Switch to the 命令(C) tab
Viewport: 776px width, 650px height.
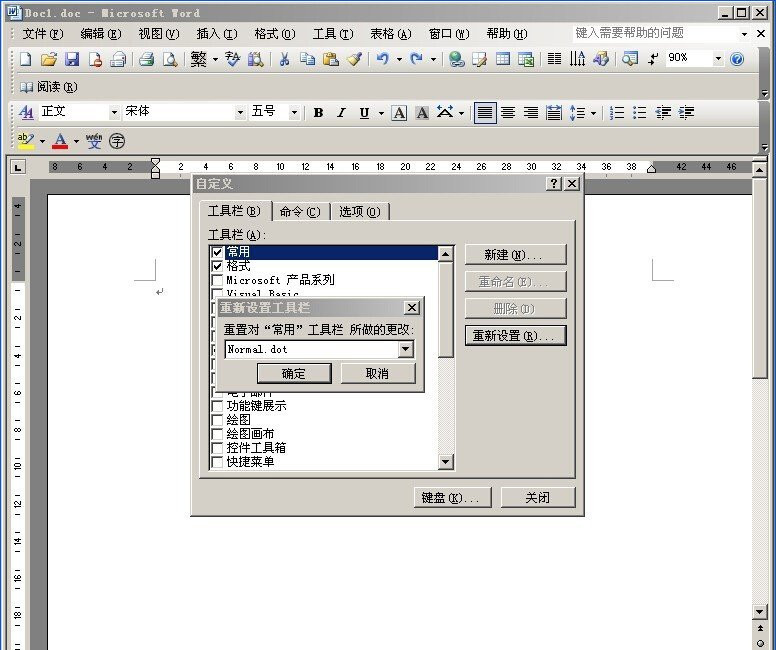pos(300,211)
